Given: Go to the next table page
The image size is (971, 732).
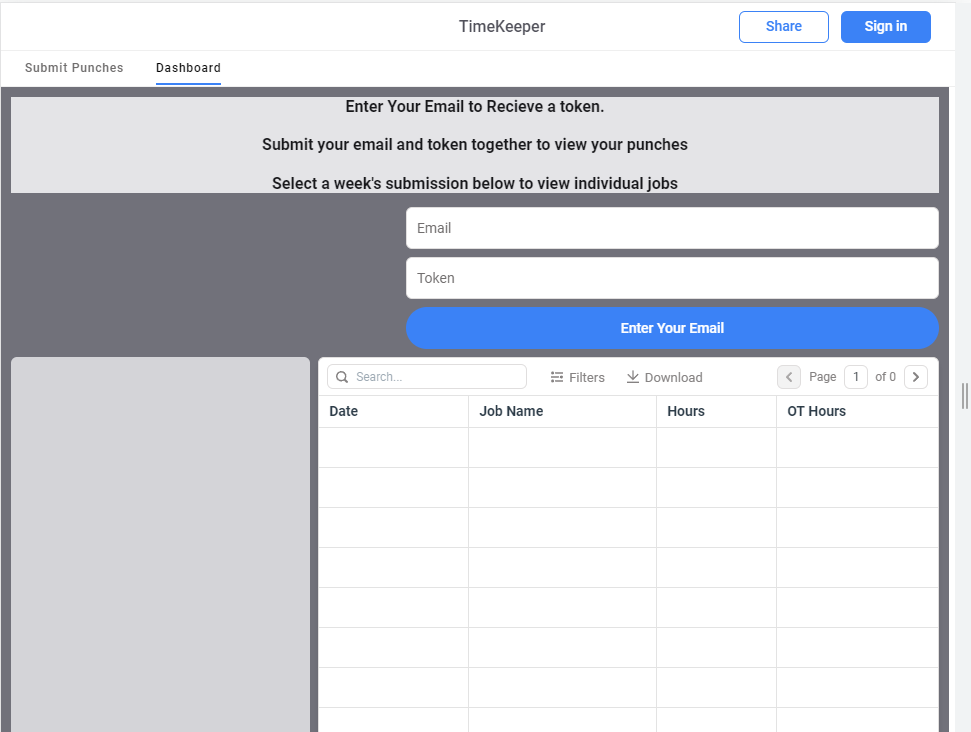Looking at the screenshot, I should click(x=915, y=377).
